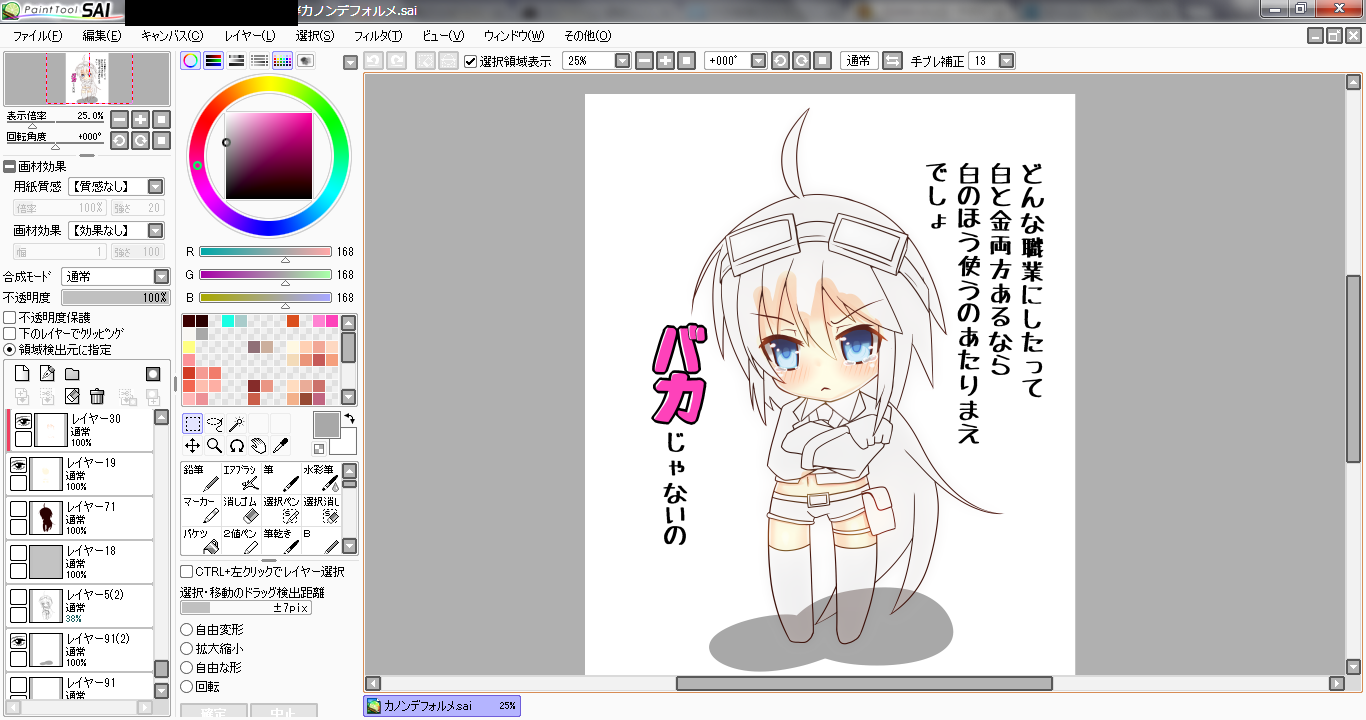Open the ファイル(F) menu

37,36
